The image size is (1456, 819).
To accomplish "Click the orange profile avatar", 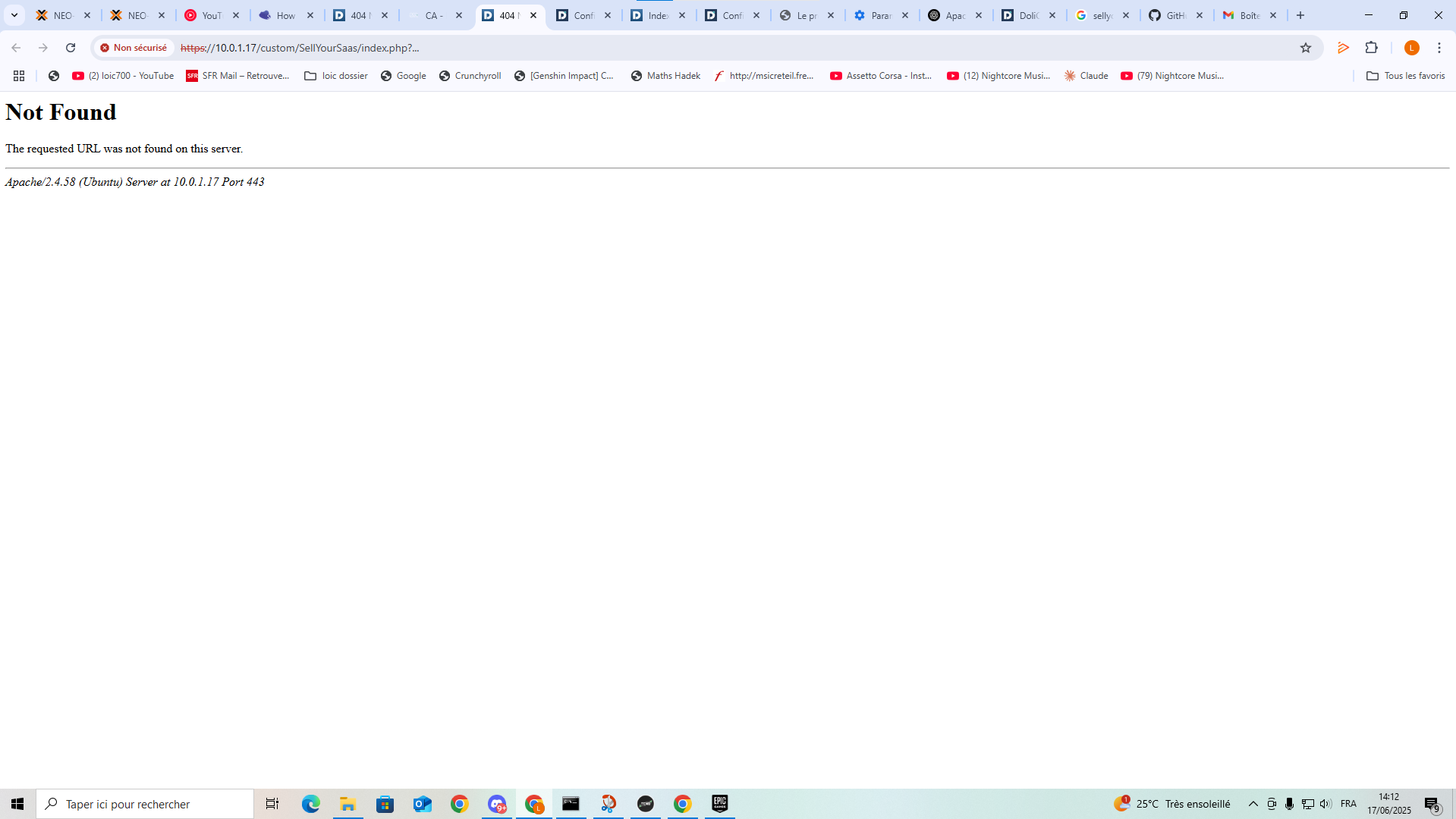I will [x=1412, y=48].
